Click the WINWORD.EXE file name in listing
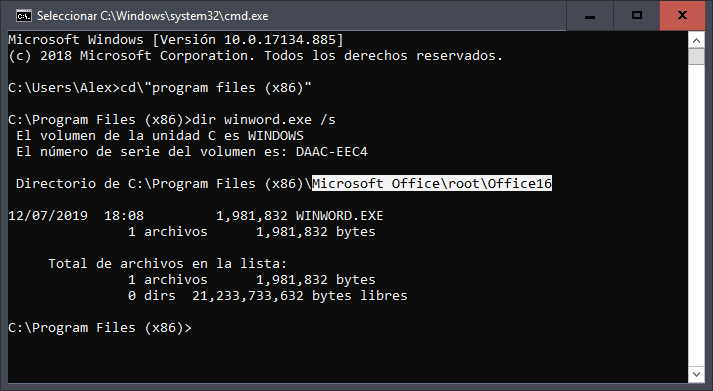 coord(339,216)
